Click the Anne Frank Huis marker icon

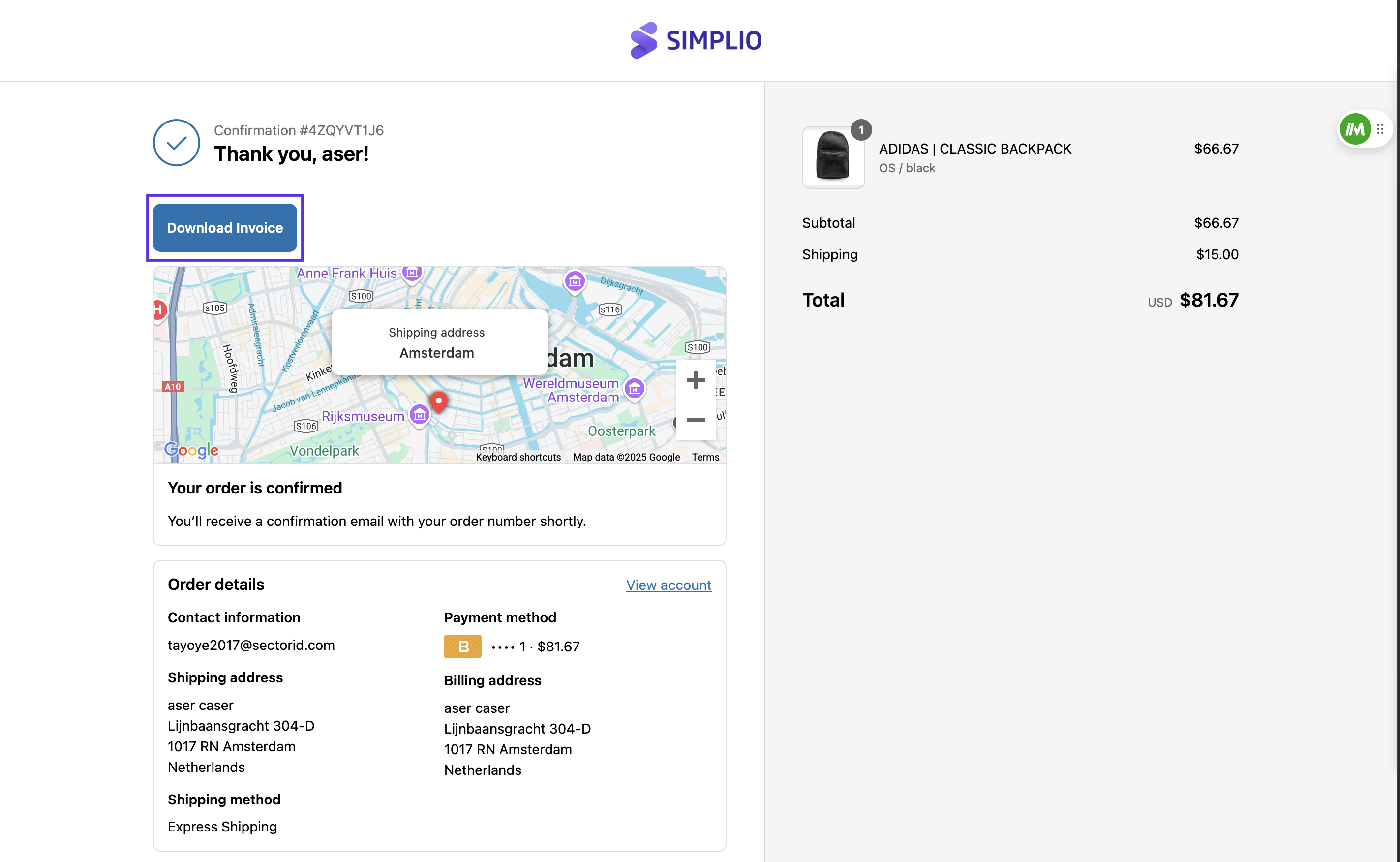tap(412, 273)
